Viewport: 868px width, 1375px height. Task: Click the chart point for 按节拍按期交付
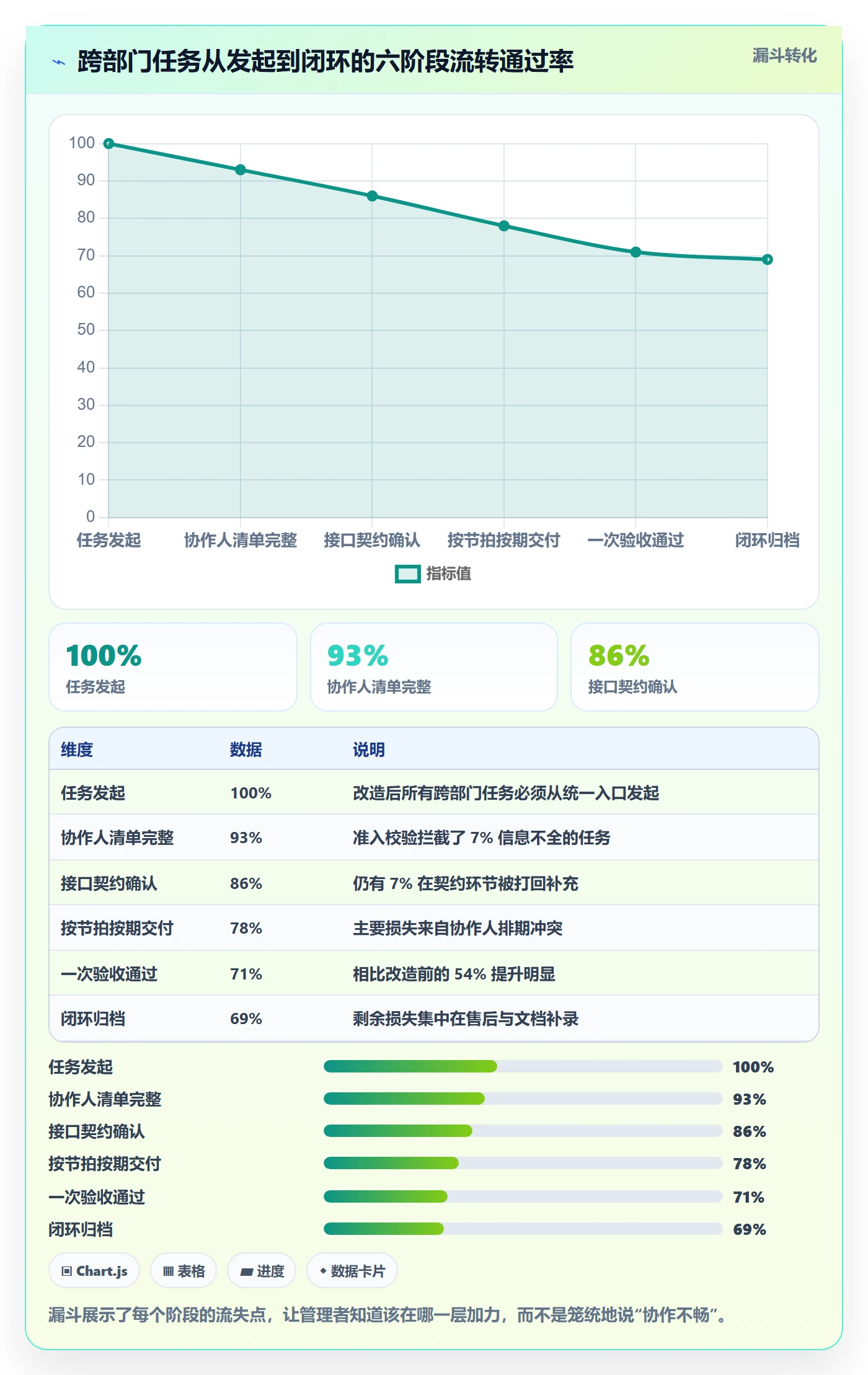[504, 226]
